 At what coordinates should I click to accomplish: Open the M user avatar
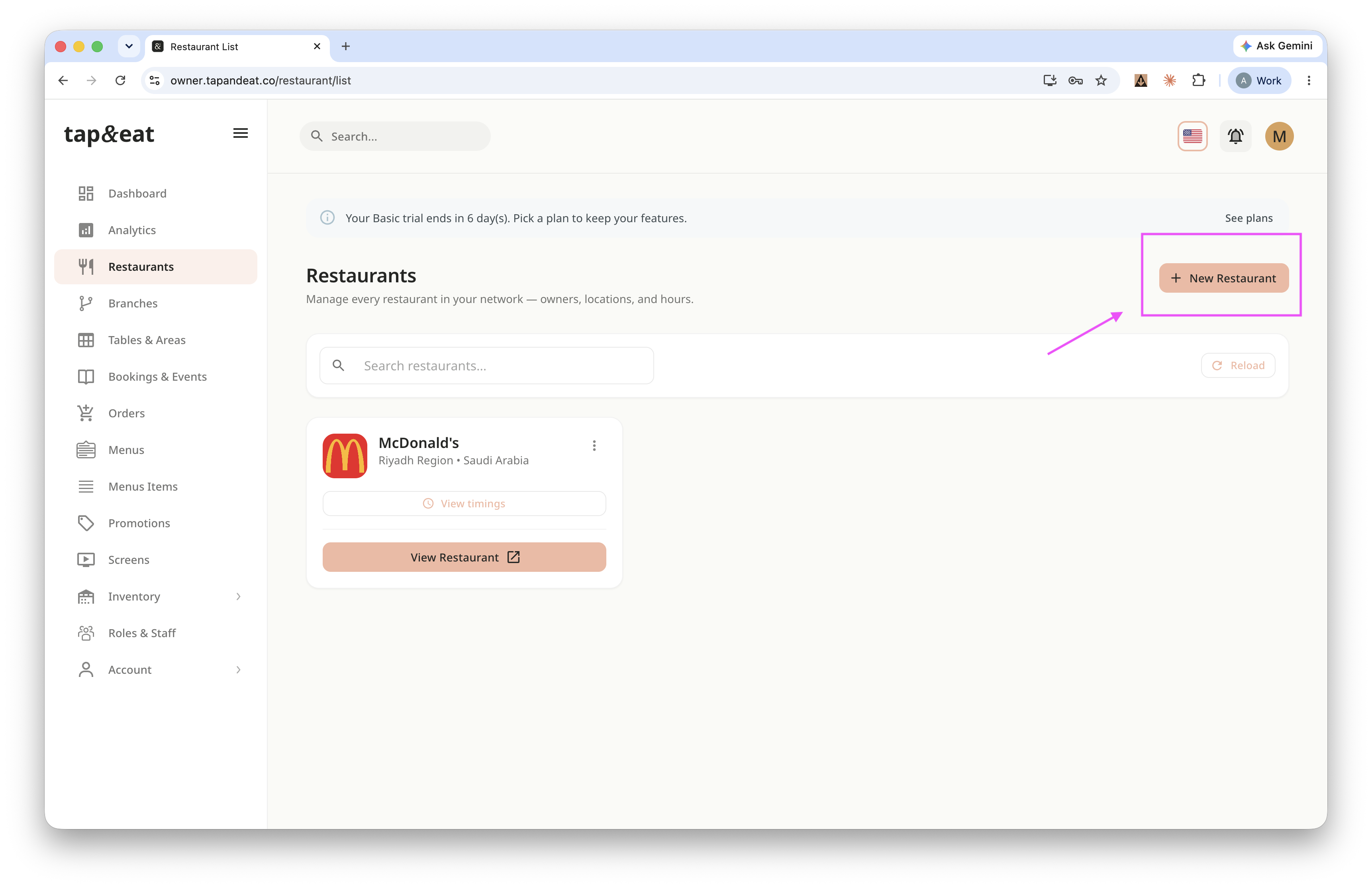(1279, 137)
